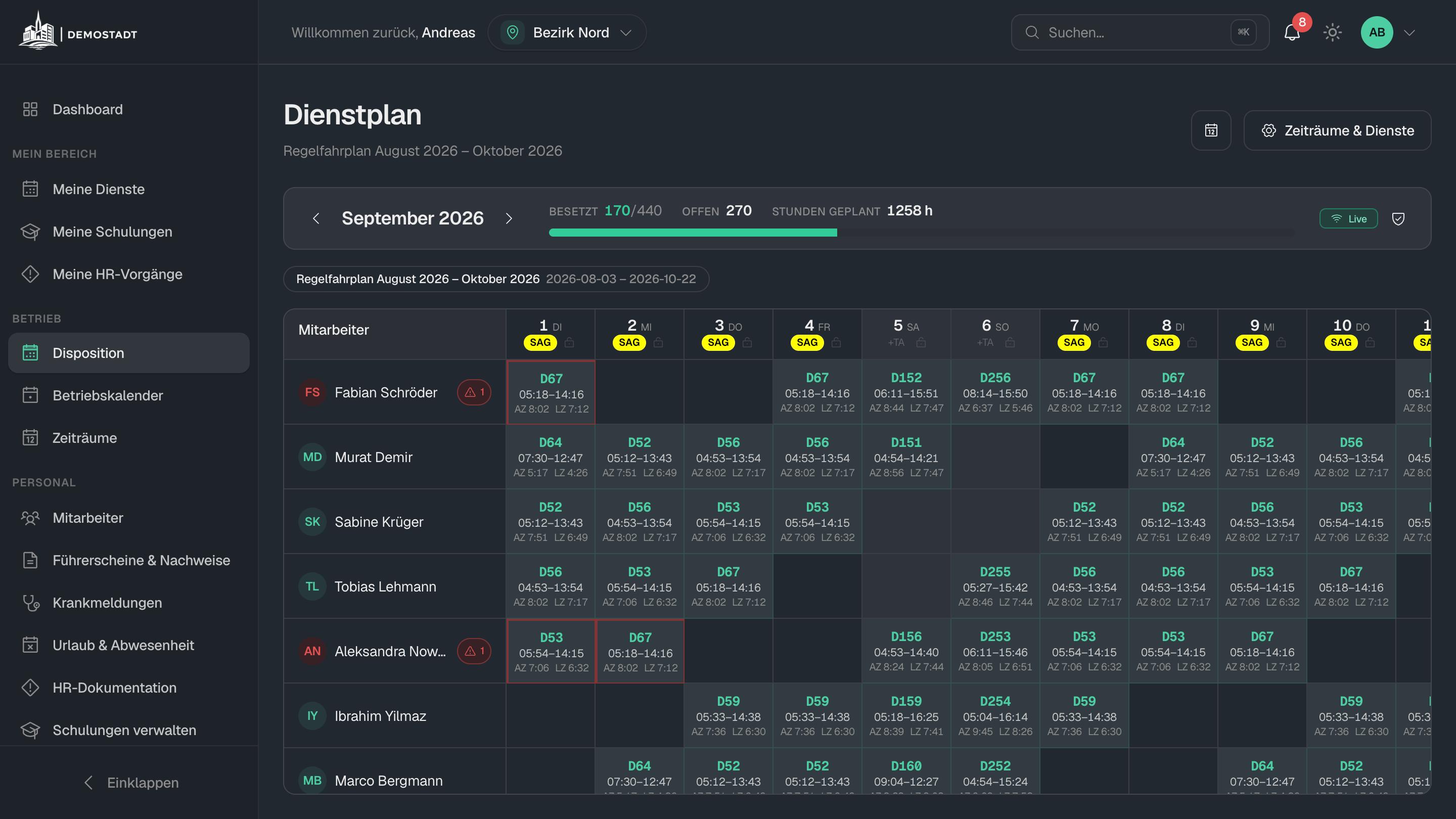Viewport: 1456px width, 819px height.
Task: Toggle light/dark theme sun icon
Action: [x=1332, y=33]
